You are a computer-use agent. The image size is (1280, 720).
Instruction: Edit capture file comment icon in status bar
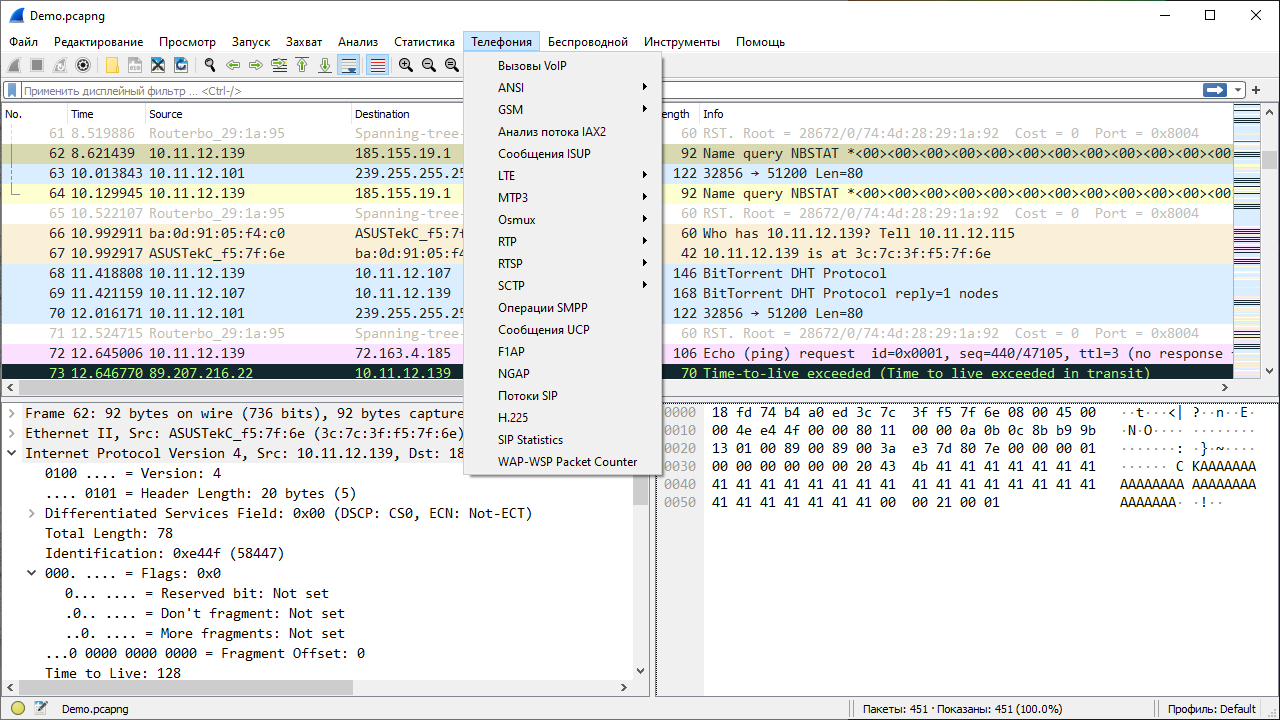[41, 709]
